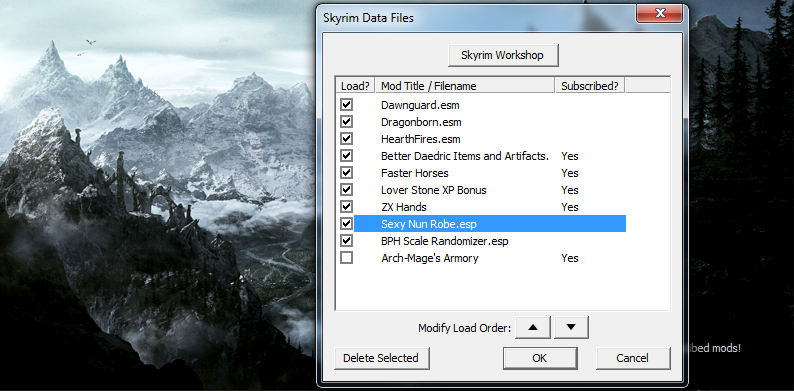Select the Dawnguard.esm entry

pyautogui.click(x=420, y=105)
